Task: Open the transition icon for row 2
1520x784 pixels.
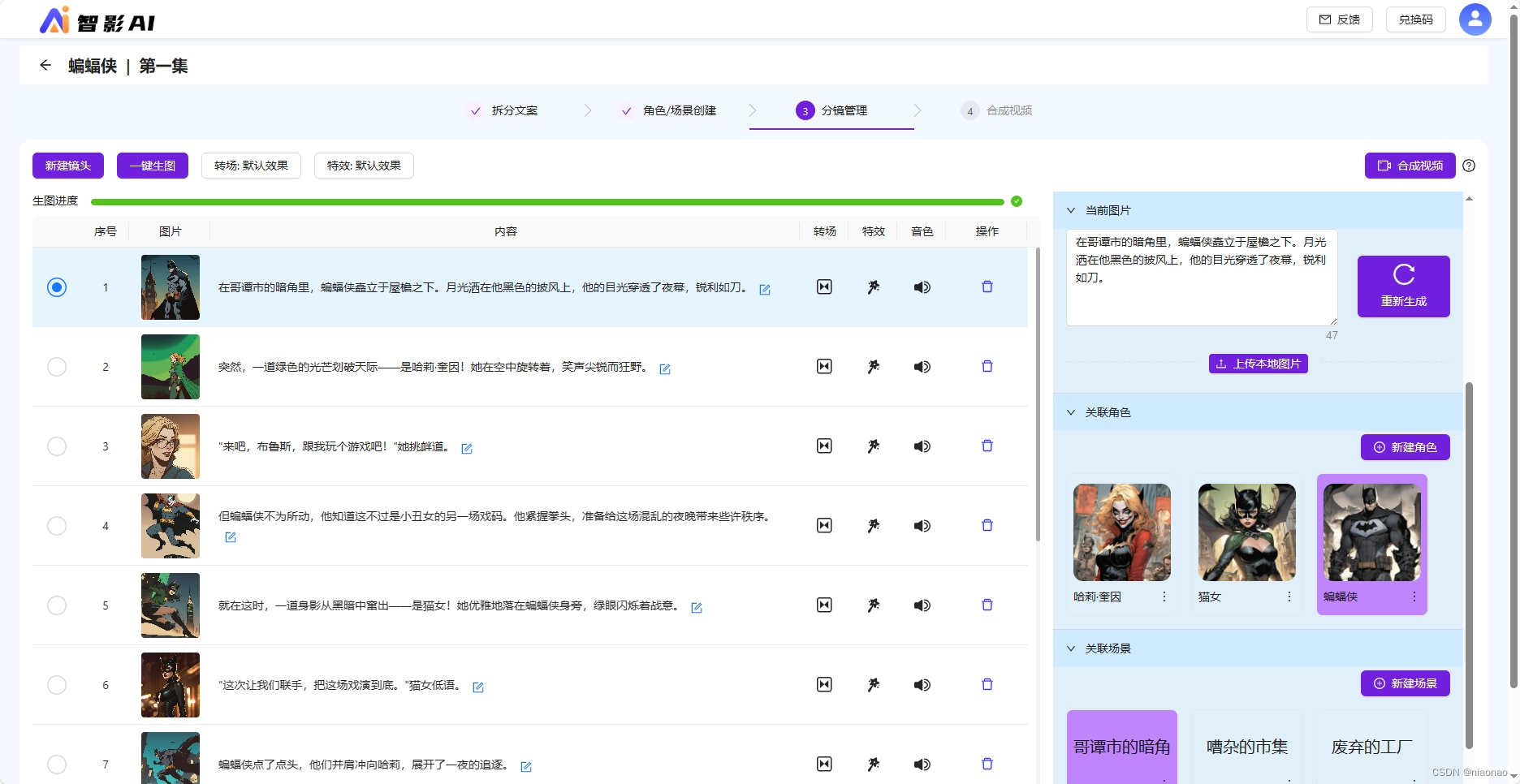Action: pos(824,367)
